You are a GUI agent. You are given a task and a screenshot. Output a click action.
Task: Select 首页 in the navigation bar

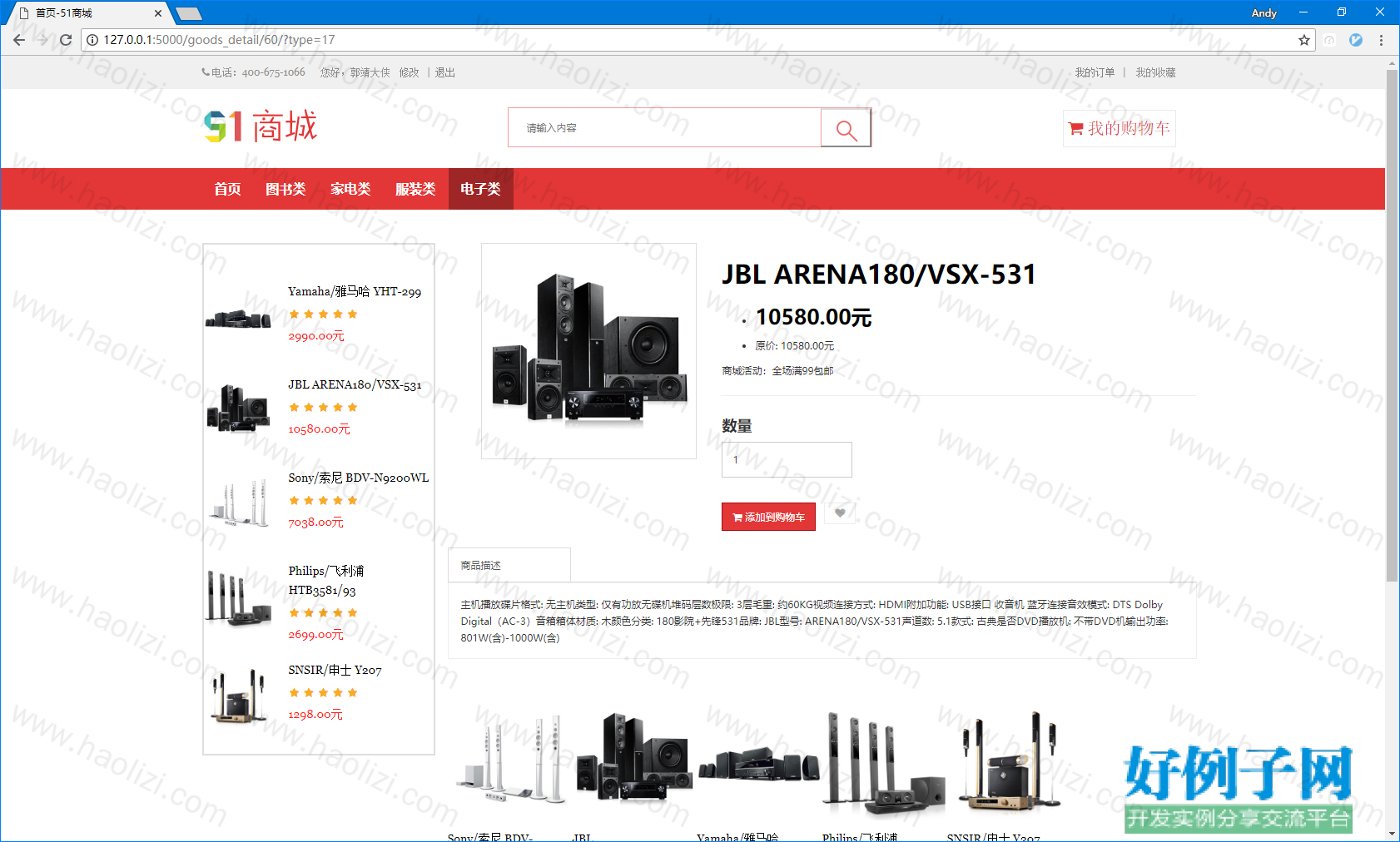(x=227, y=189)
